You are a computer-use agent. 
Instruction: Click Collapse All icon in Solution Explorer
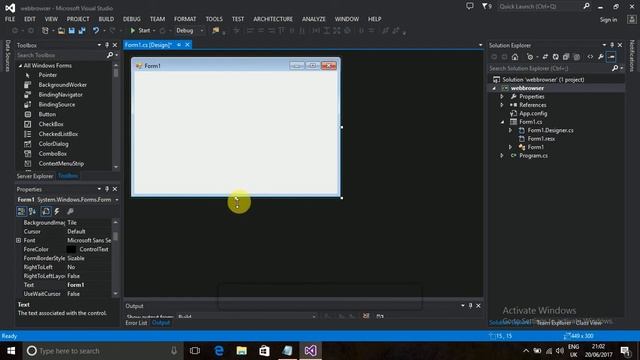[566, 57]
